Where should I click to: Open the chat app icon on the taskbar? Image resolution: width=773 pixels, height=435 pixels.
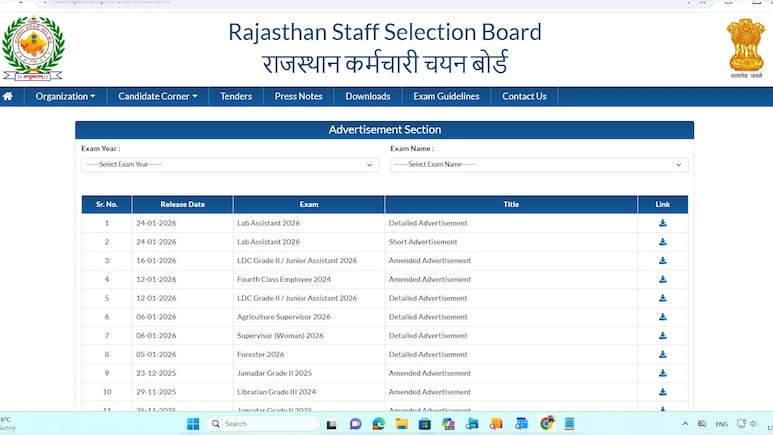[x=355, y=424]
